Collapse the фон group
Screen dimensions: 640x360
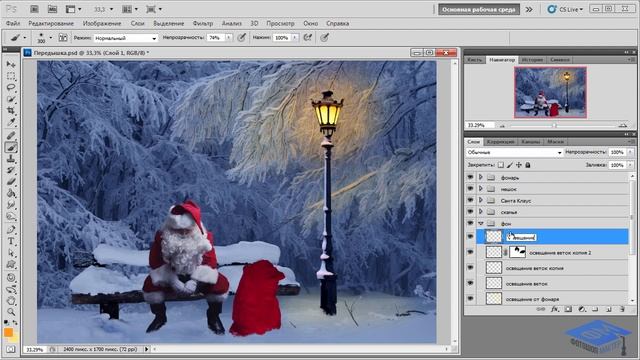481,223
